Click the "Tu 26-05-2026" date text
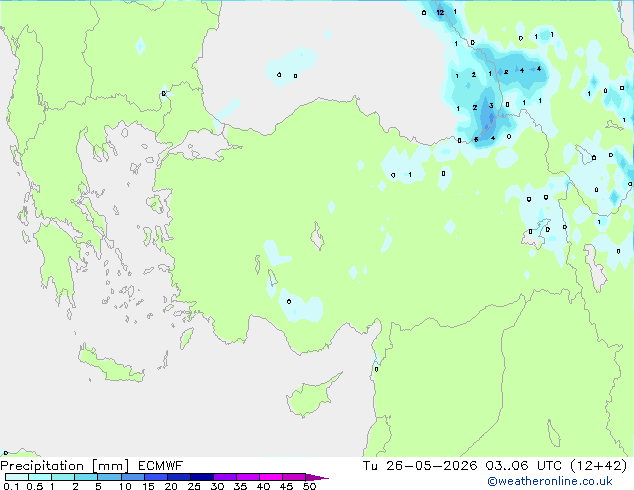This screenshot has width=634, height=490. point(420,466)
